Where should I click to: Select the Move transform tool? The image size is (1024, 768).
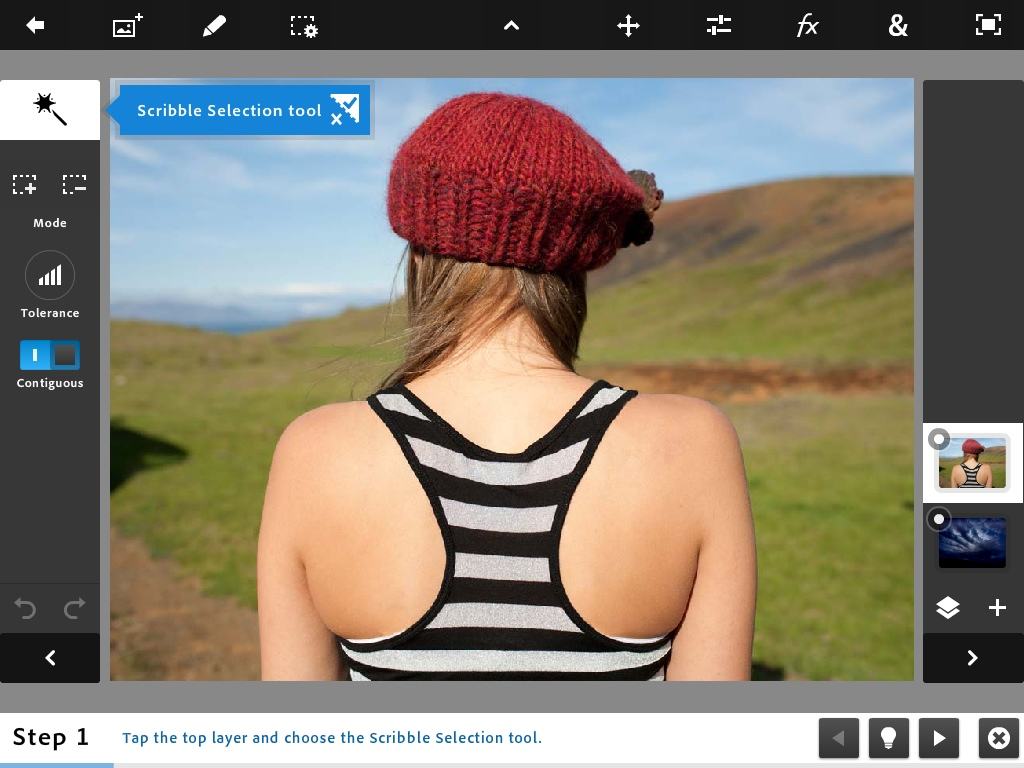[x=628, y=25]
